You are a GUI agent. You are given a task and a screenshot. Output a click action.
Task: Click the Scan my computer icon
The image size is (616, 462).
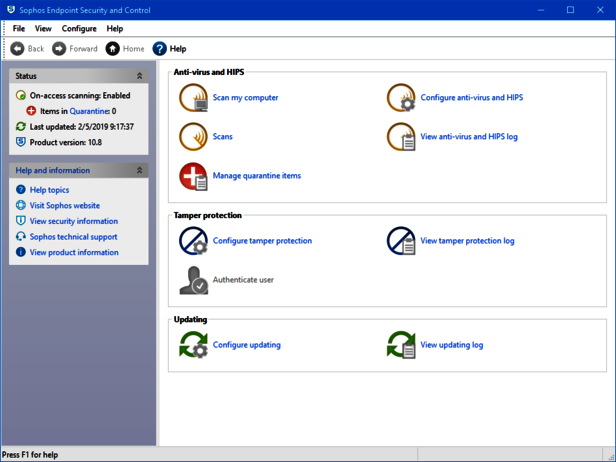193,98
